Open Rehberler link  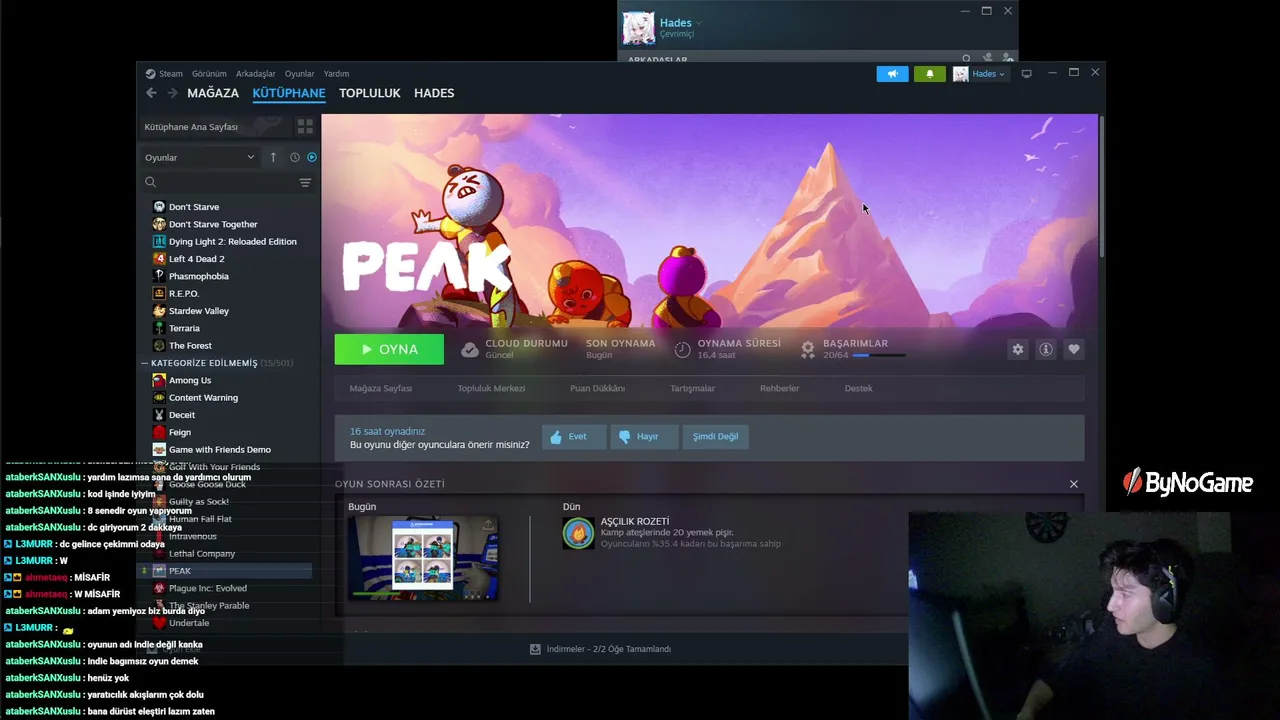pyautogui.click(x=779, y=388)
